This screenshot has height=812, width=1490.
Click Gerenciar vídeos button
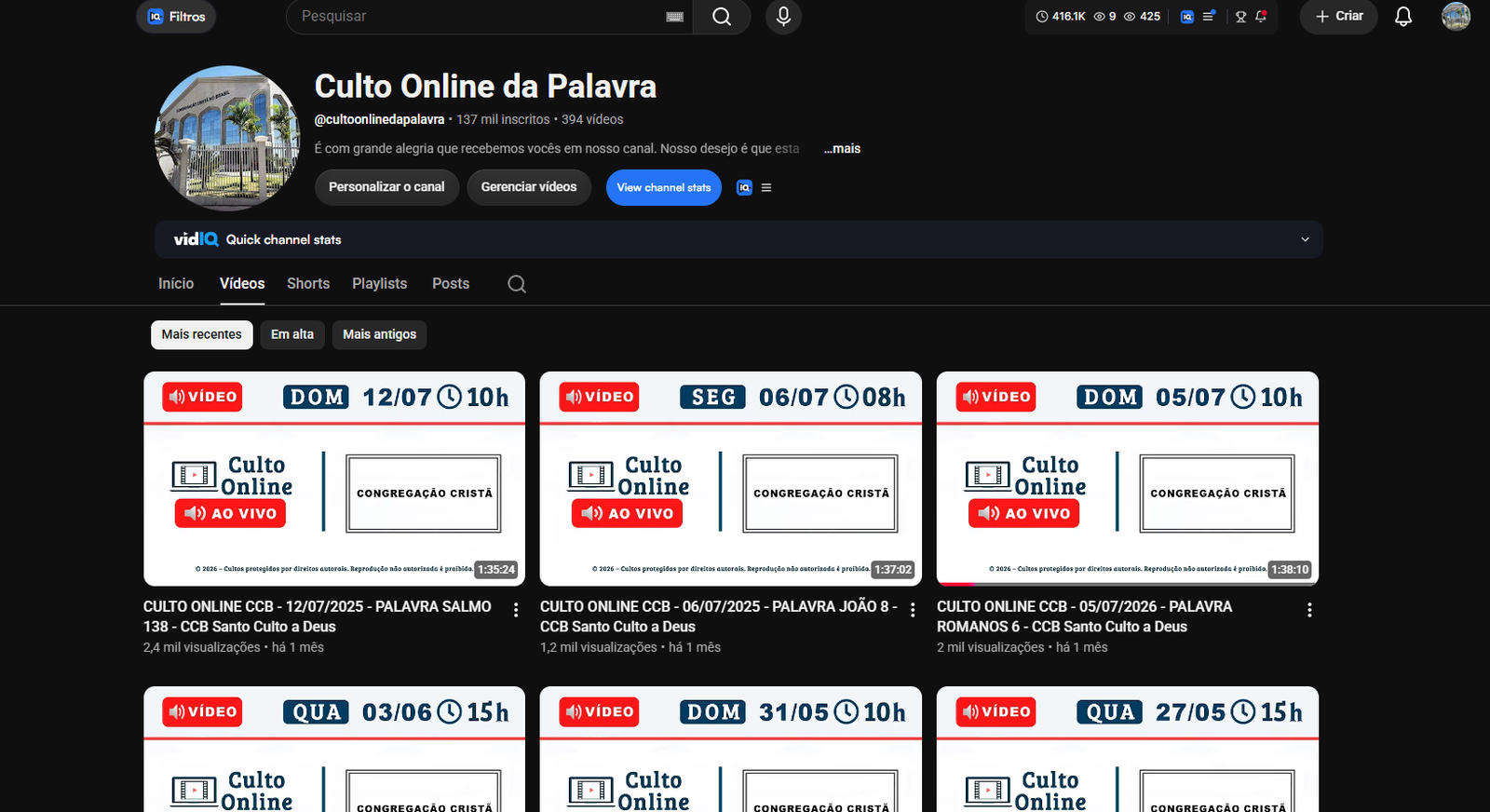click(x=529, y=187)
